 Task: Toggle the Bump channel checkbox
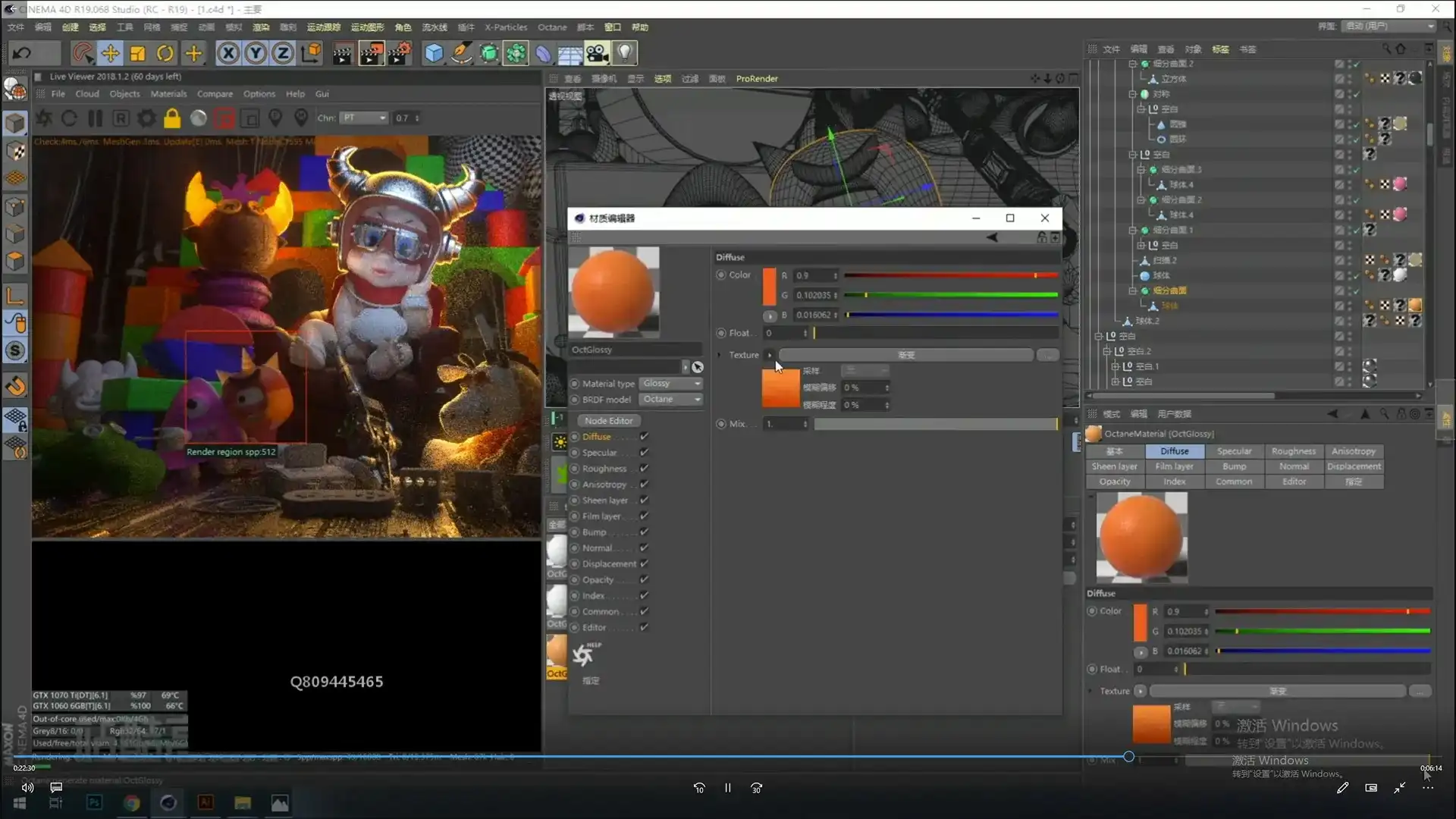click(644, 532)
